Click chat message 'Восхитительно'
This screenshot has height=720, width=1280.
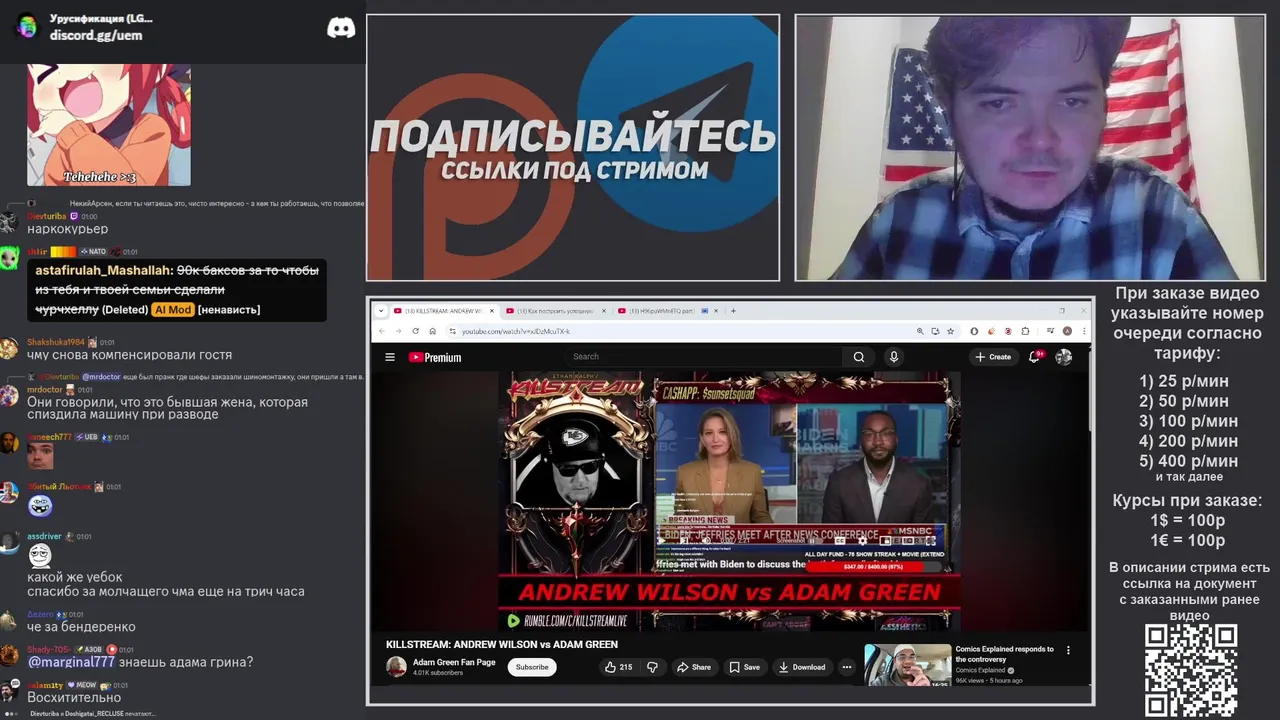tap(74, 697)
